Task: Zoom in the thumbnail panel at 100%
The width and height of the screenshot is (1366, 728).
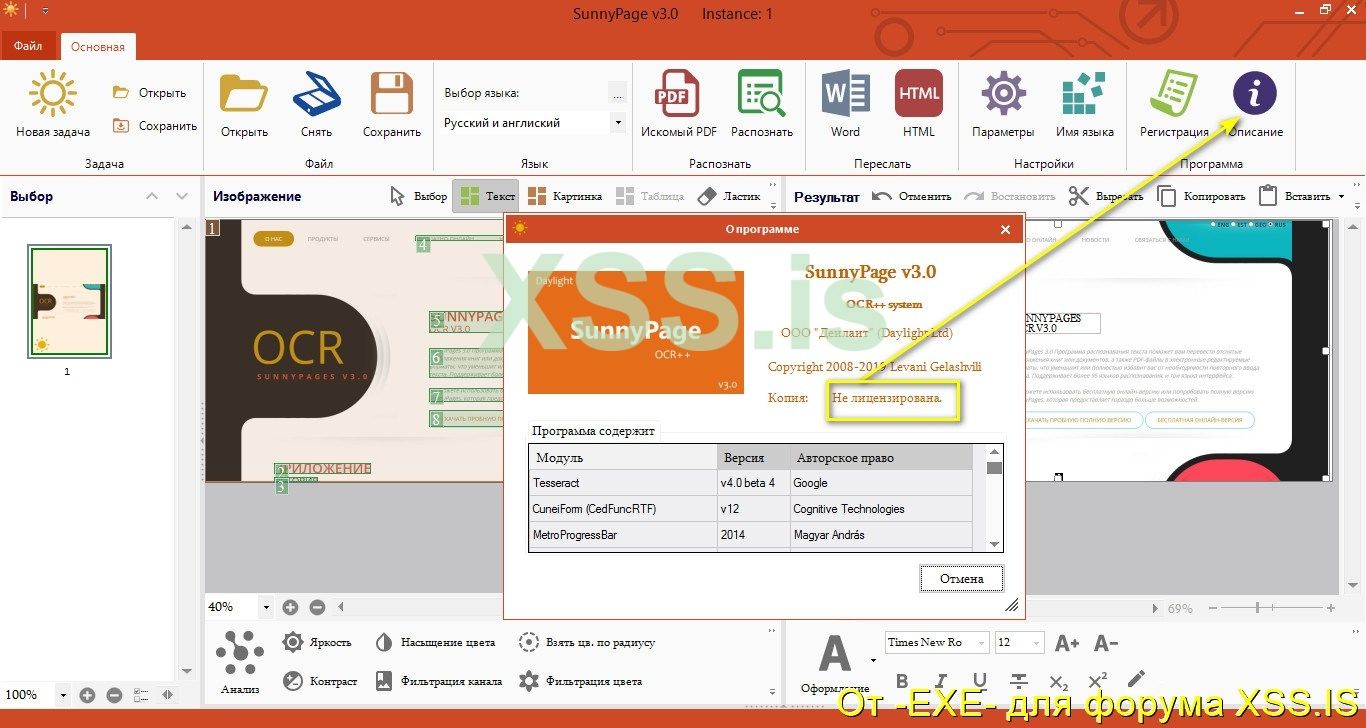Action: click(87, 695)
